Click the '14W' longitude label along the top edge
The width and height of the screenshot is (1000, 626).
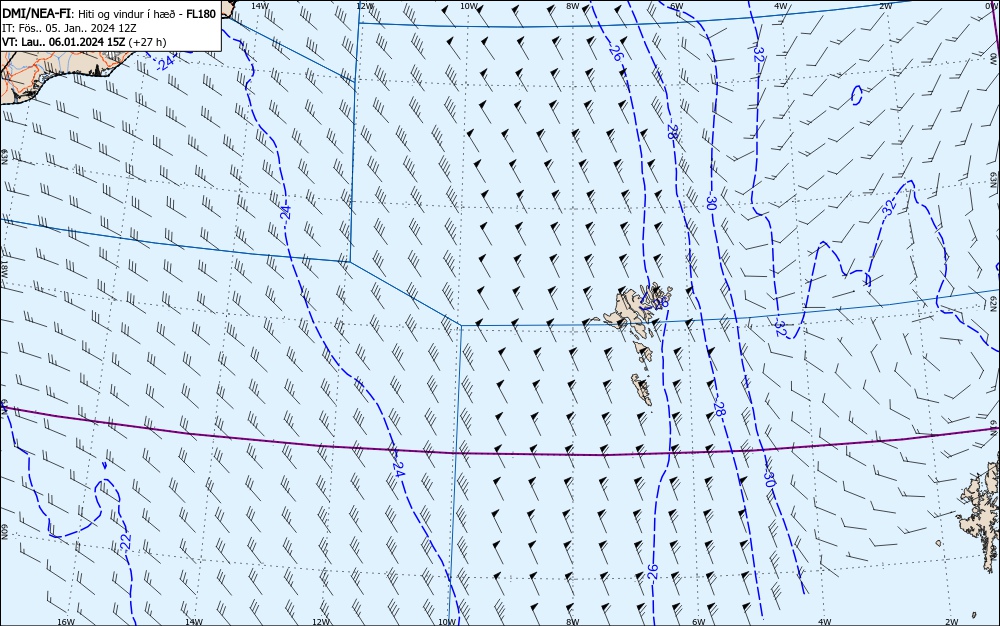coord(259,5)
